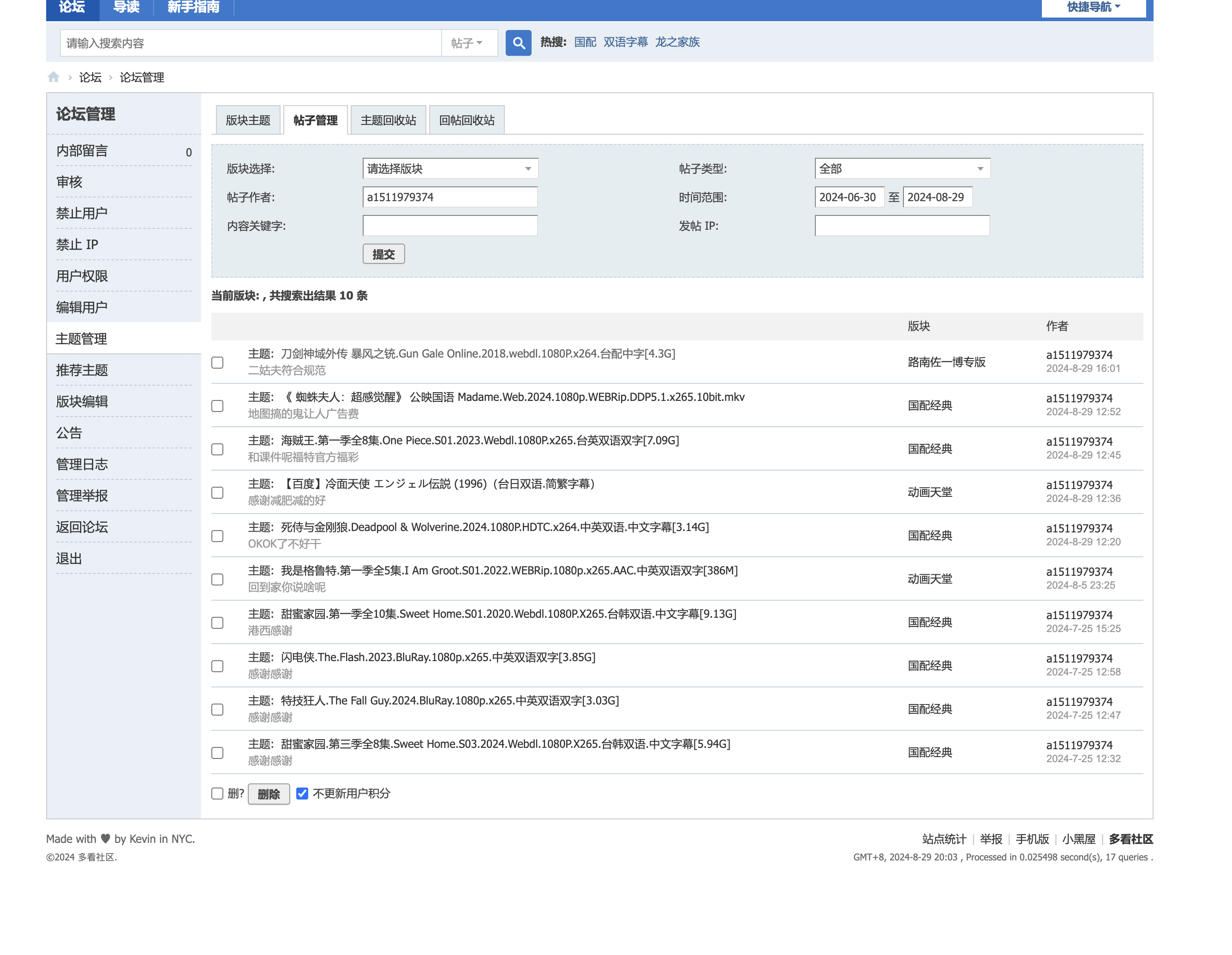This screenshot has width=1232, height=955.
Task: Check the Sweet Home S01 post checkbox
Action: point(217,623)
